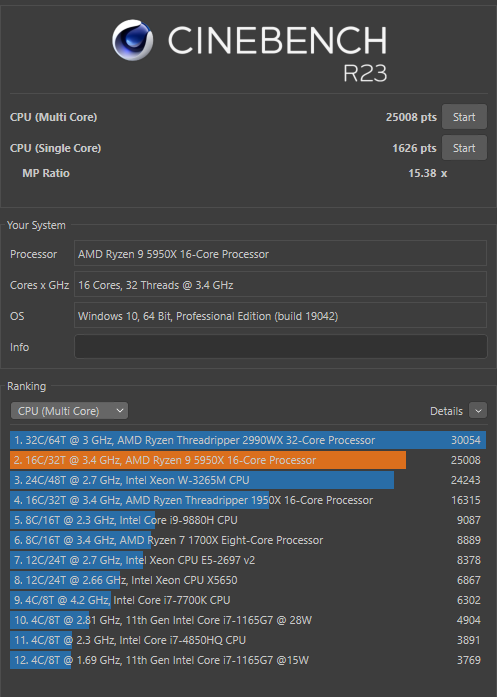Click the 3769 score in the ranking

469,660
